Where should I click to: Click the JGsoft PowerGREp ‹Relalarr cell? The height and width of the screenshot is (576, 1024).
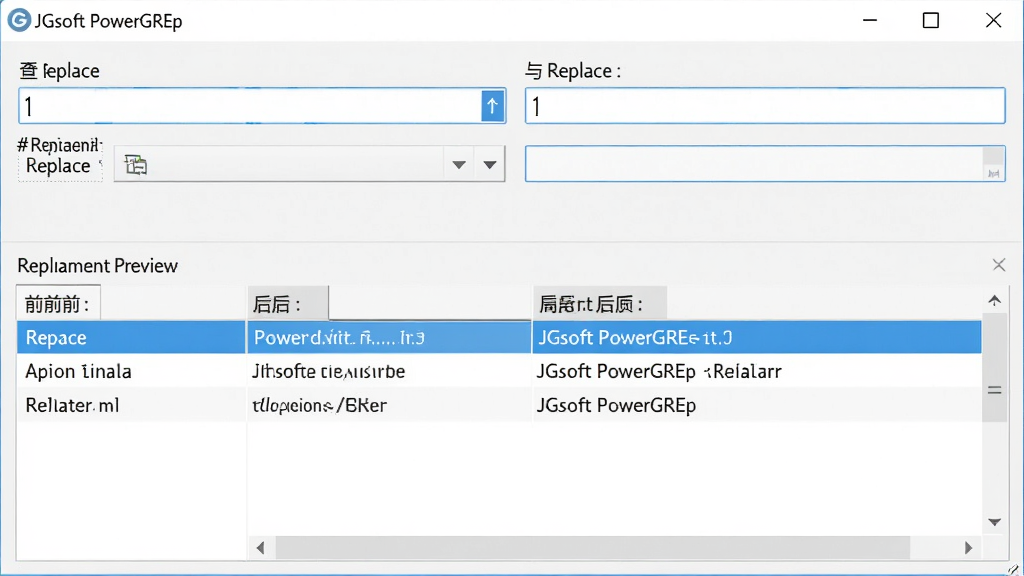757,371
